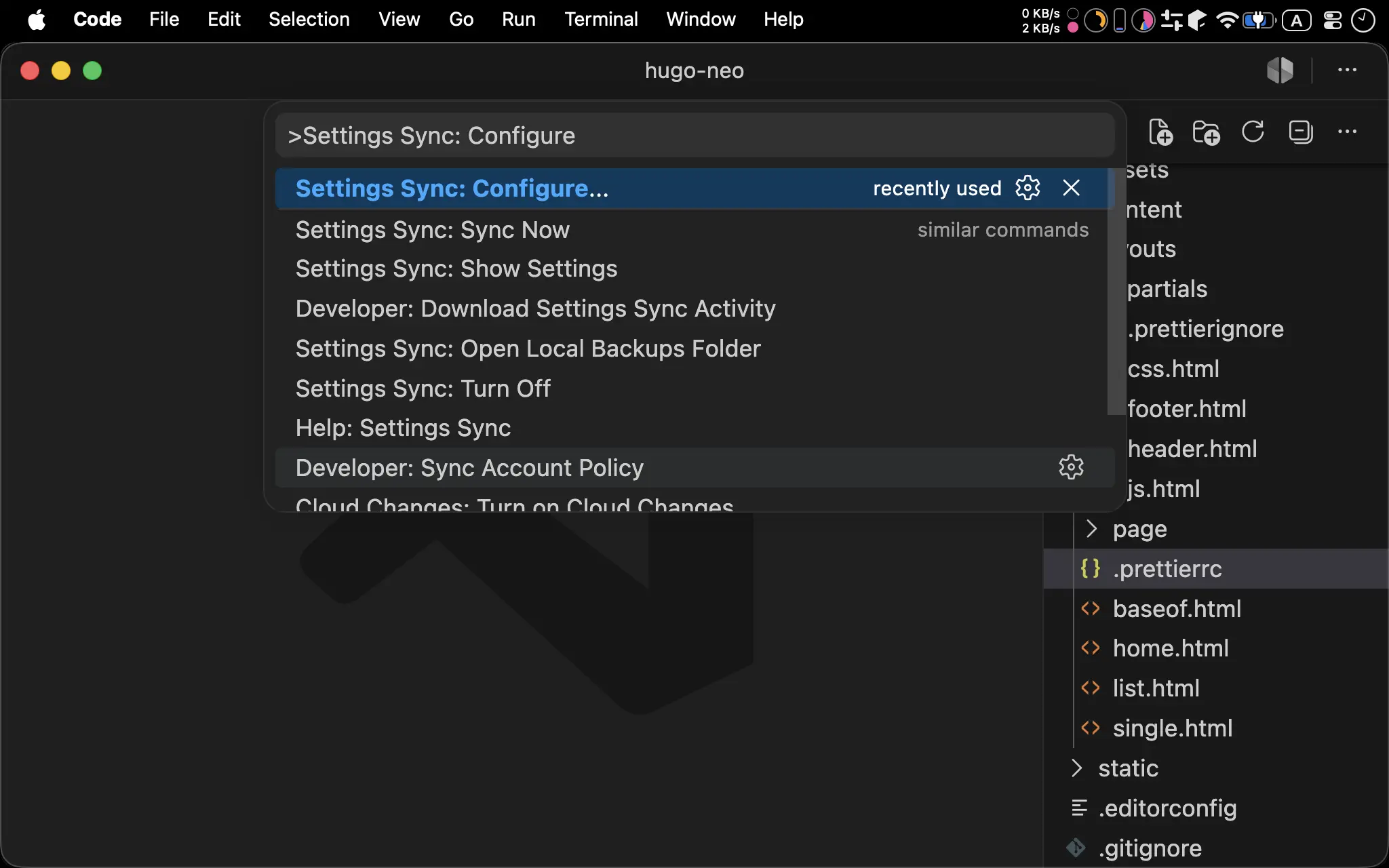Select the 'partials' folder in Explorer

[1167, 290]
